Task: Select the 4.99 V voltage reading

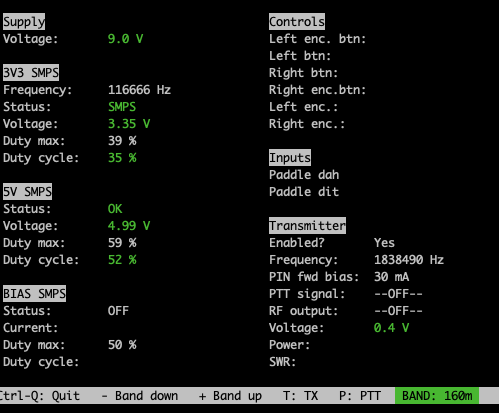Action: [129, 226]
